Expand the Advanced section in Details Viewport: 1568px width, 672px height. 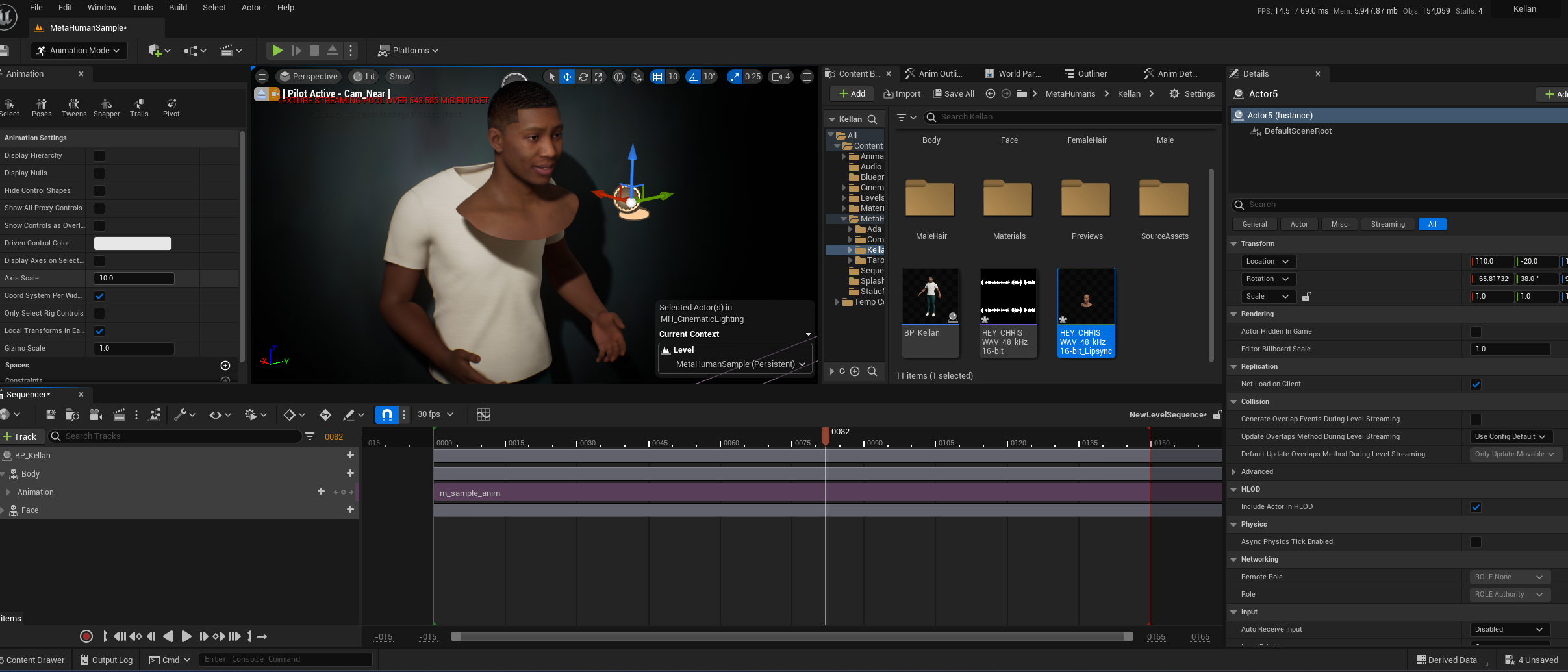tap(1233, 472)
